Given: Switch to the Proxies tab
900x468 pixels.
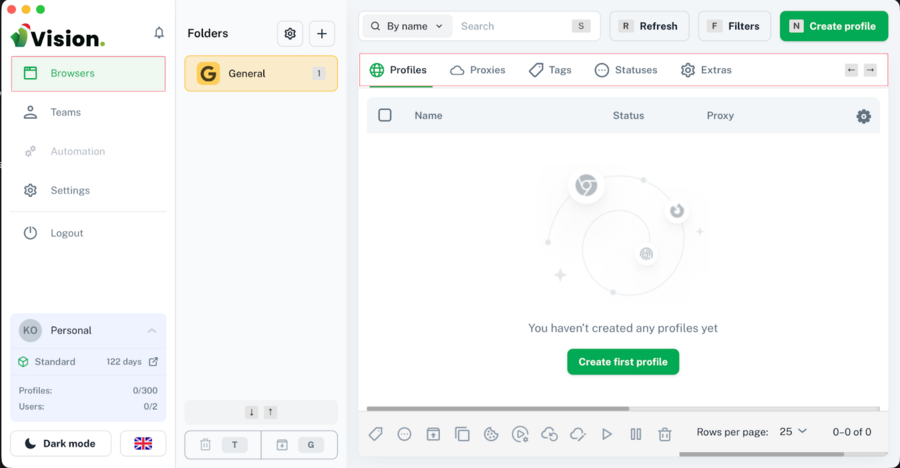Looking at the screenshot, I should pyautogui.click(x=478, y=70).
